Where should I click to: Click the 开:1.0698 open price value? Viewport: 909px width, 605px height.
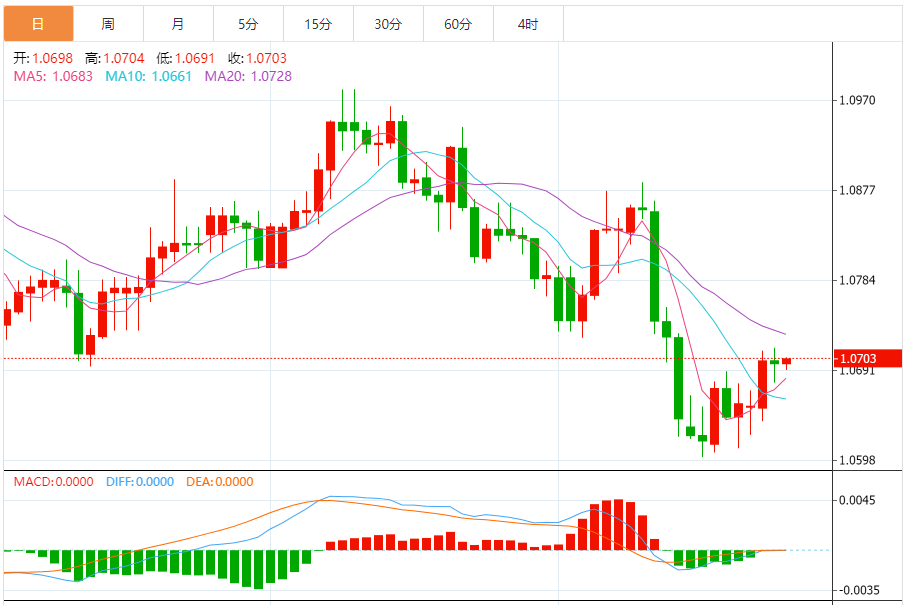pos(43,58)
